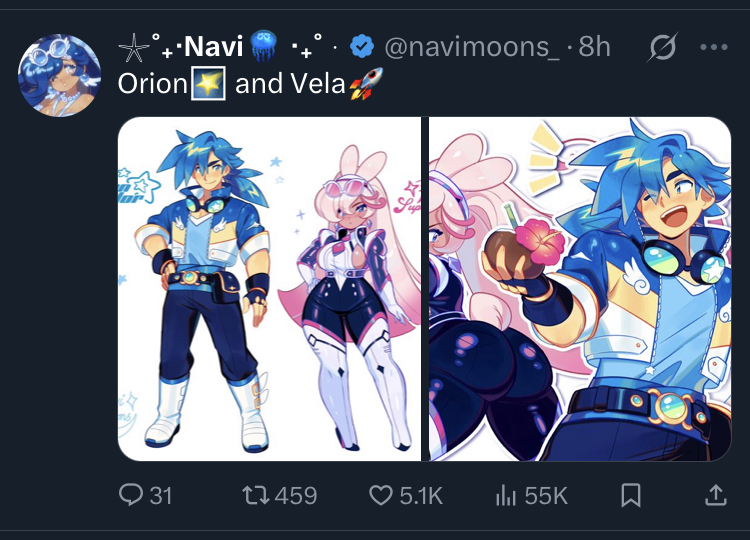Click the Grok slashed-circle icon
Image resolution: width=750 pixels, height=540 pixels.
tap(663, 47)
